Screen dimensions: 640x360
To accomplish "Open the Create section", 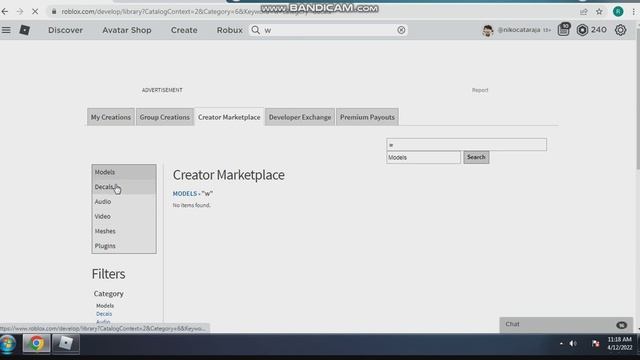I will point(184,30).
